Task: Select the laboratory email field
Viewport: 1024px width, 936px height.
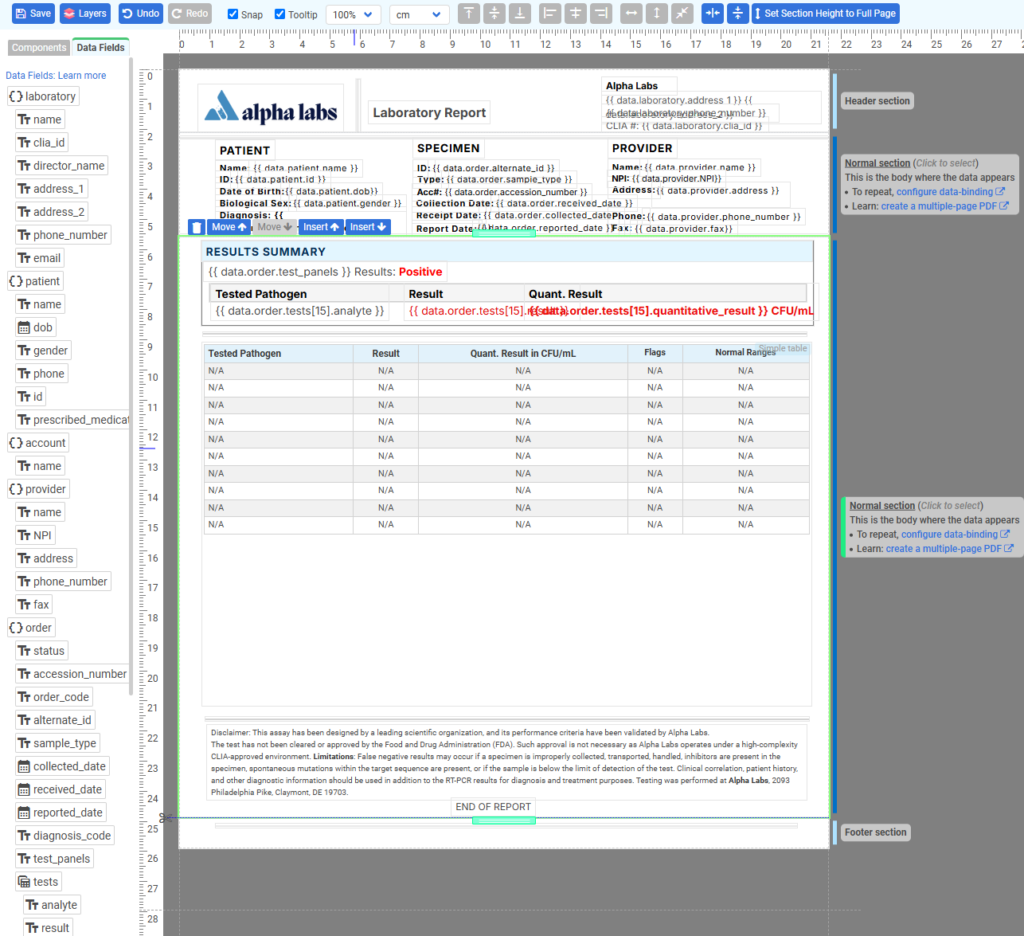Action: tap(40, 258)
